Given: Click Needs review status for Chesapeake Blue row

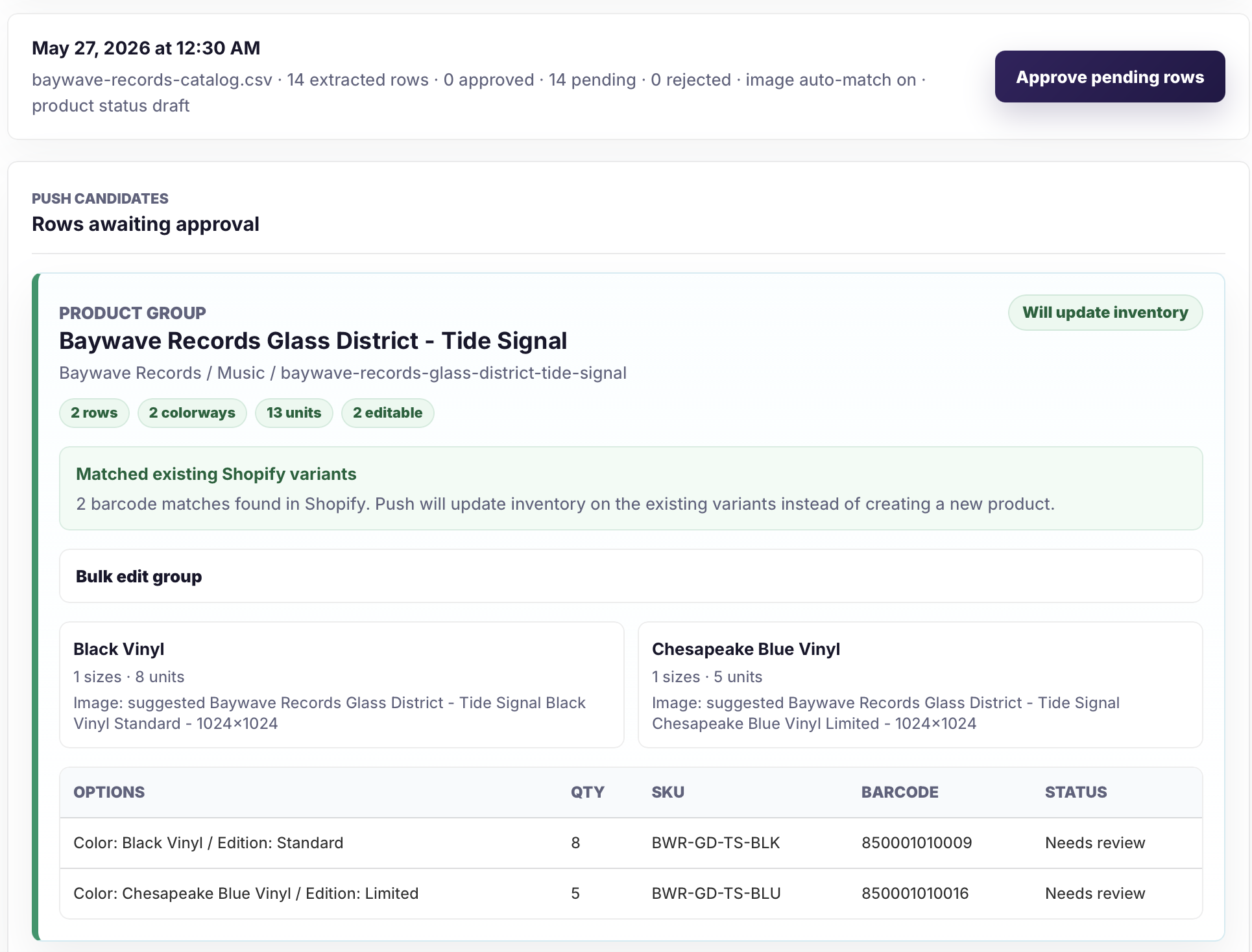Looking at the screenshot, I should click(1095, 894).
